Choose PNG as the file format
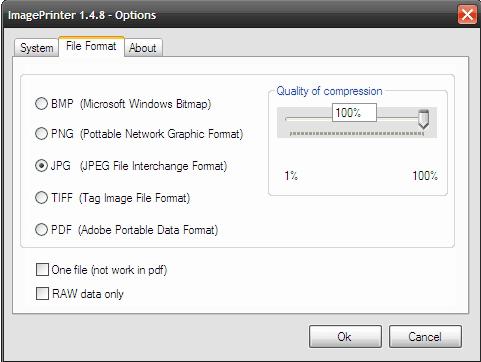 tap(41, 134)
